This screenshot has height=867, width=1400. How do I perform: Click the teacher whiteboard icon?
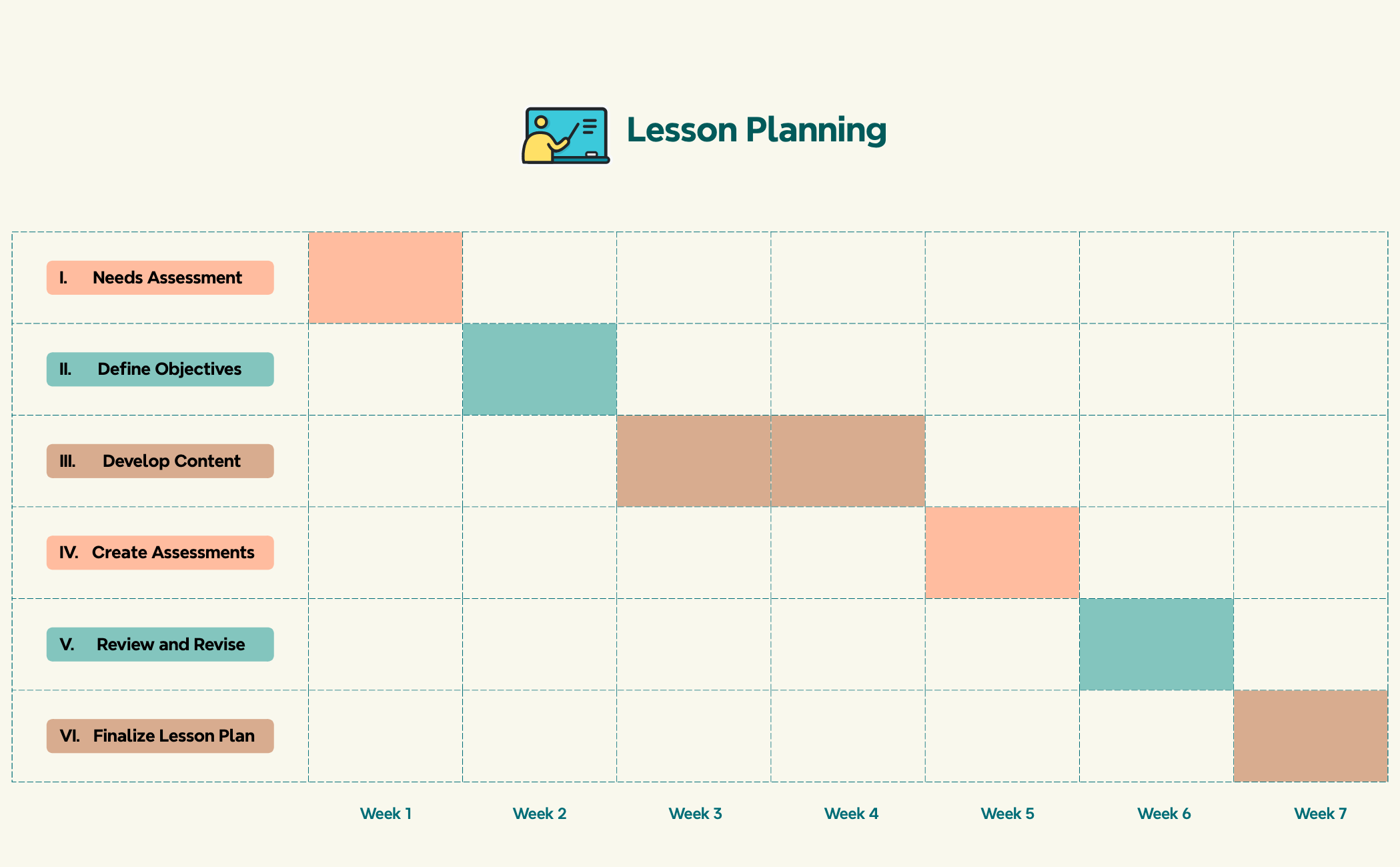(566, 135)
